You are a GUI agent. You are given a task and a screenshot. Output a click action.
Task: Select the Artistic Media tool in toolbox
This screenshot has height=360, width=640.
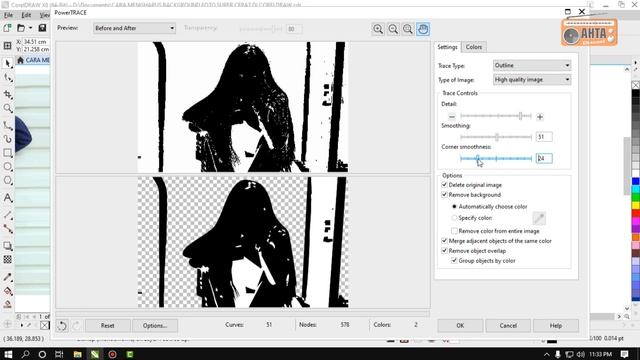(x=8, y=139)
